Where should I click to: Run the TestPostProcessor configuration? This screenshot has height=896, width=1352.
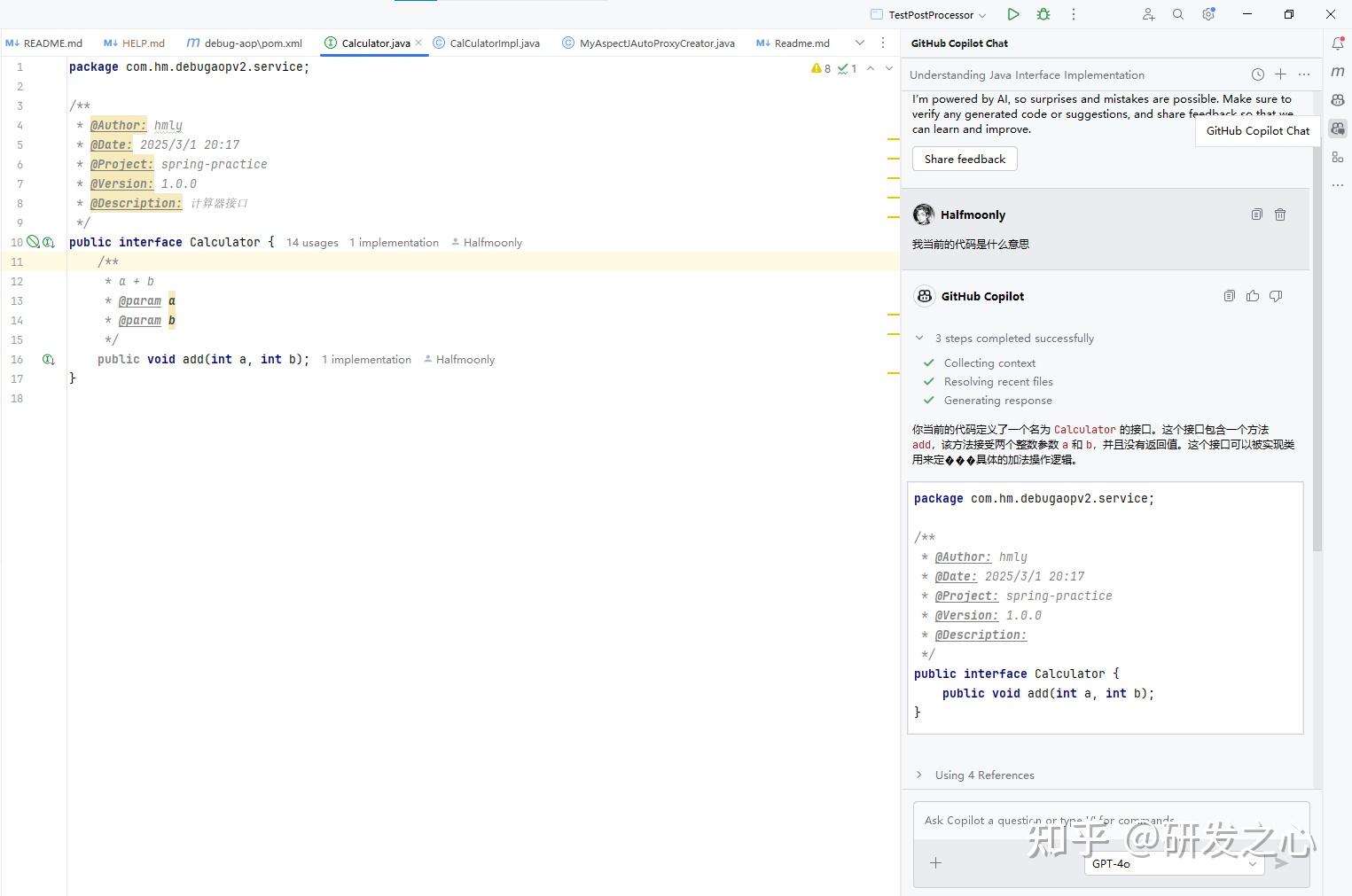coord(1013,14)
